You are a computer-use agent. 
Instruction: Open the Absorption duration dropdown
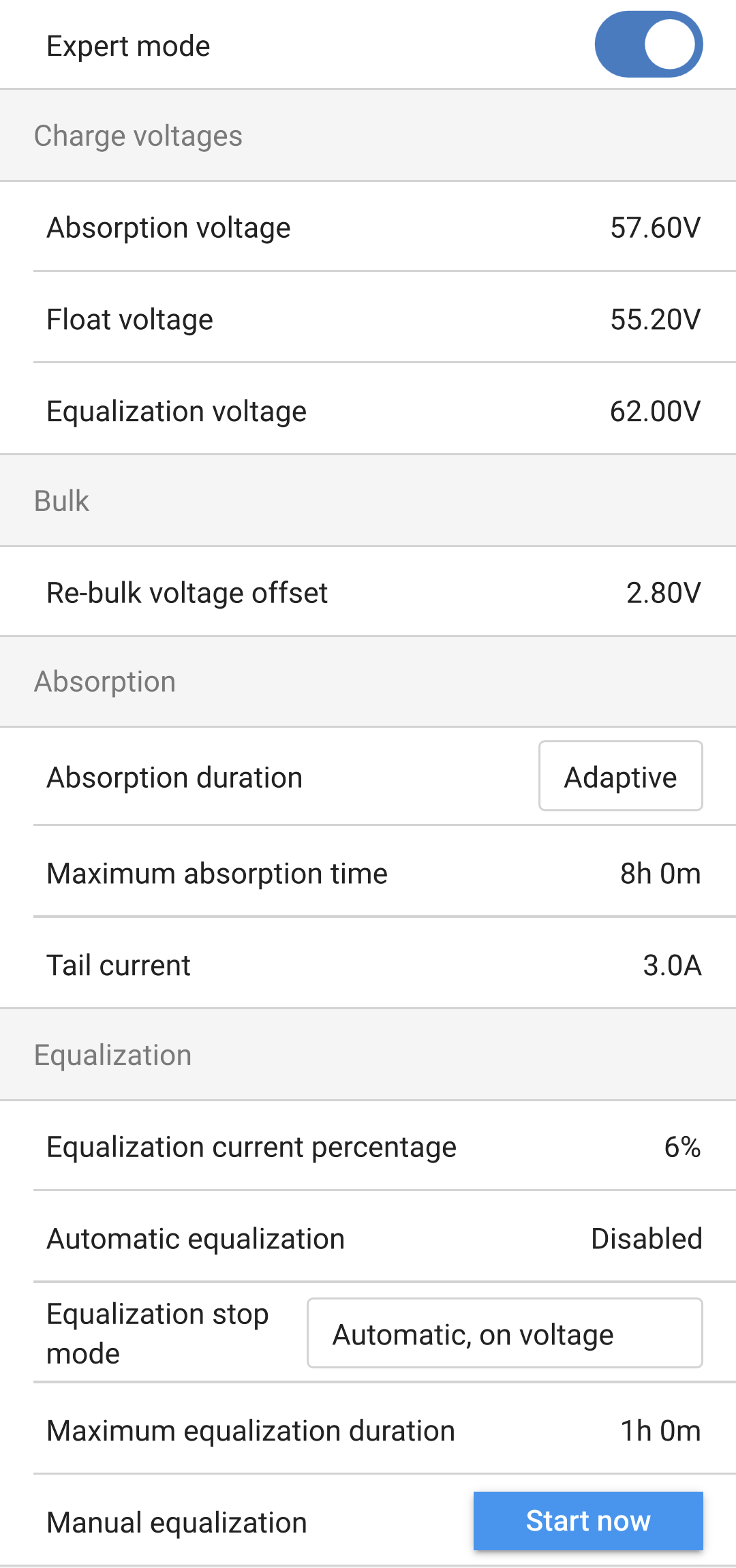click(620, 776)
